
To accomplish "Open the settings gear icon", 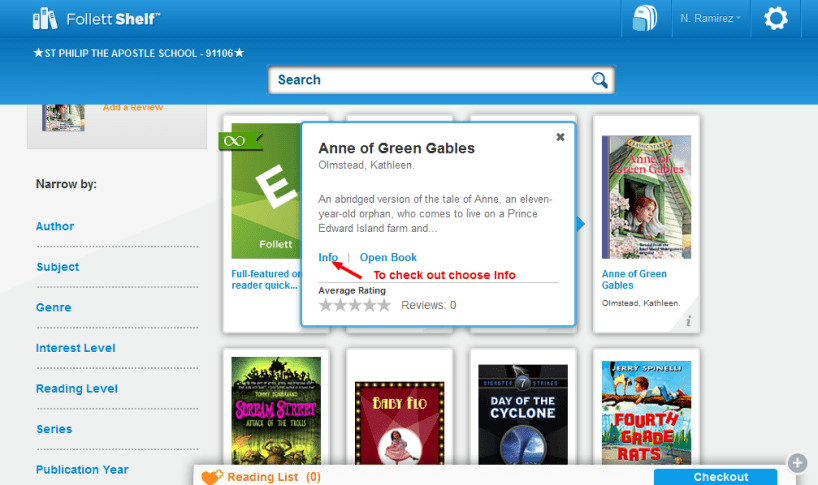I will click(x=776, y=18).
